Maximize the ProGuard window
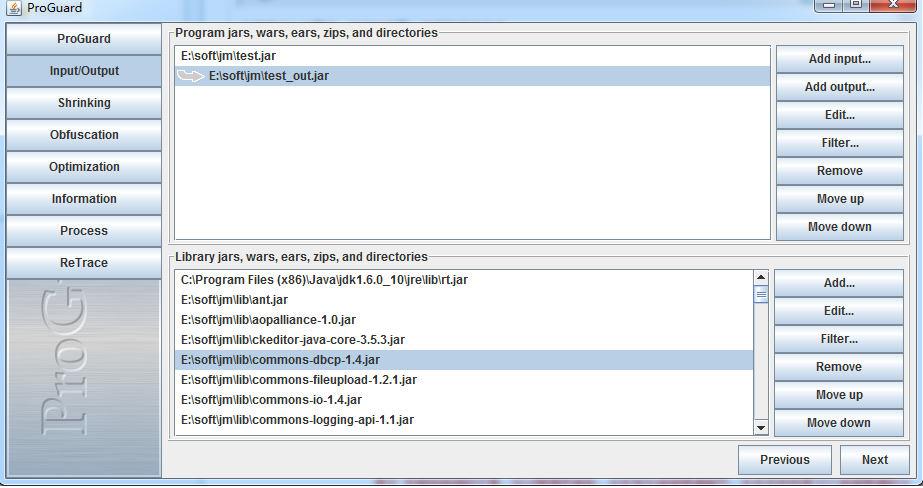Viewport: 923px width, 488px height. (856, 5)
